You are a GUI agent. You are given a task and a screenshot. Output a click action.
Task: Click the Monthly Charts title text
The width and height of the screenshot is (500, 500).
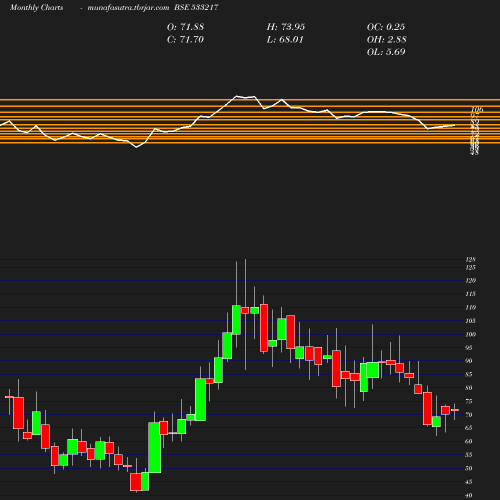(x=36, y=7)
